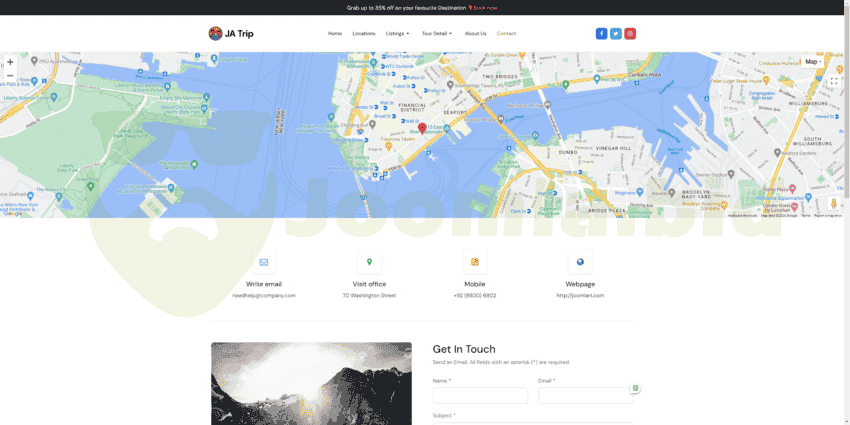Click the Book now promo link

point(485,7)
